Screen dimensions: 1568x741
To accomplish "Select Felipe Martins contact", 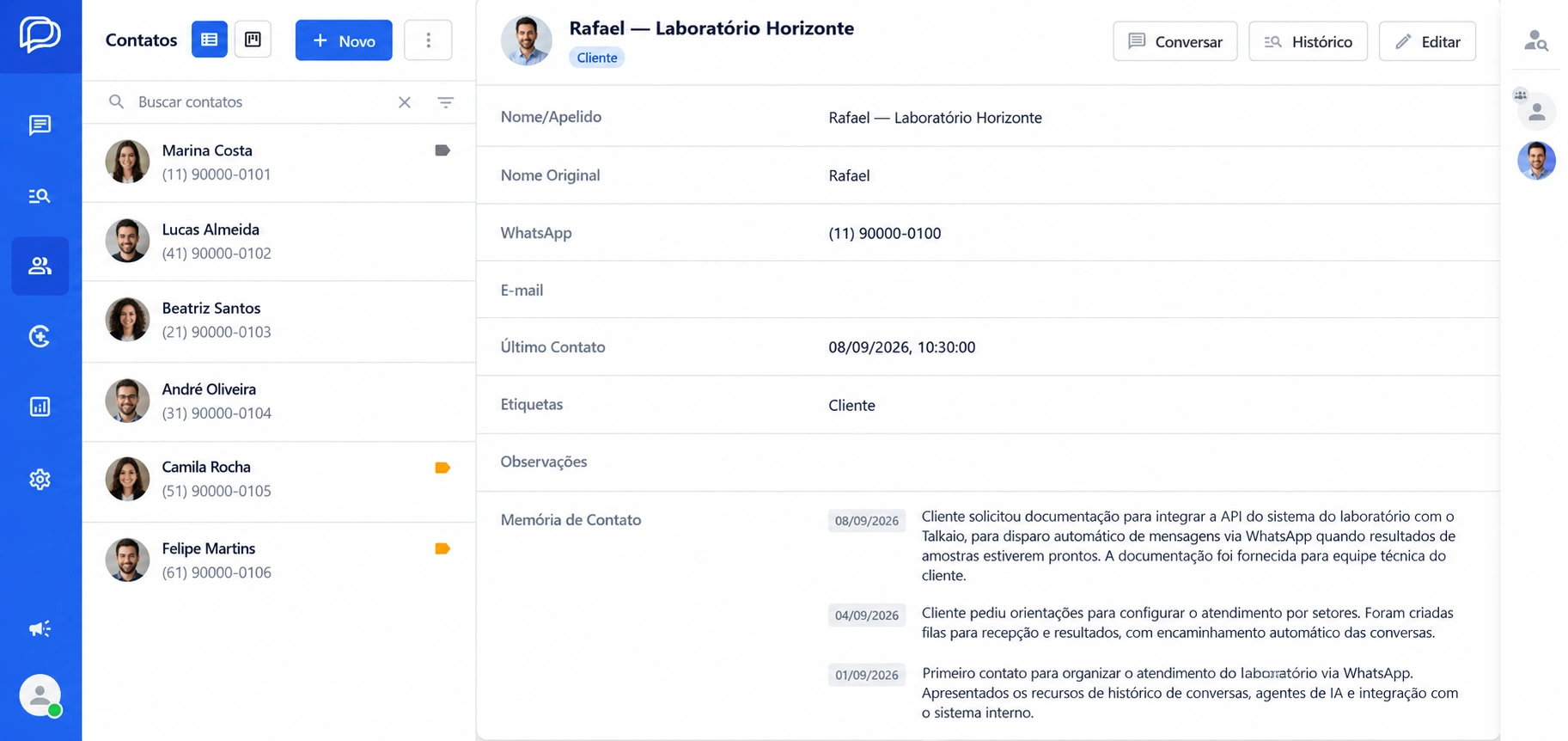I will click(278, 560).
